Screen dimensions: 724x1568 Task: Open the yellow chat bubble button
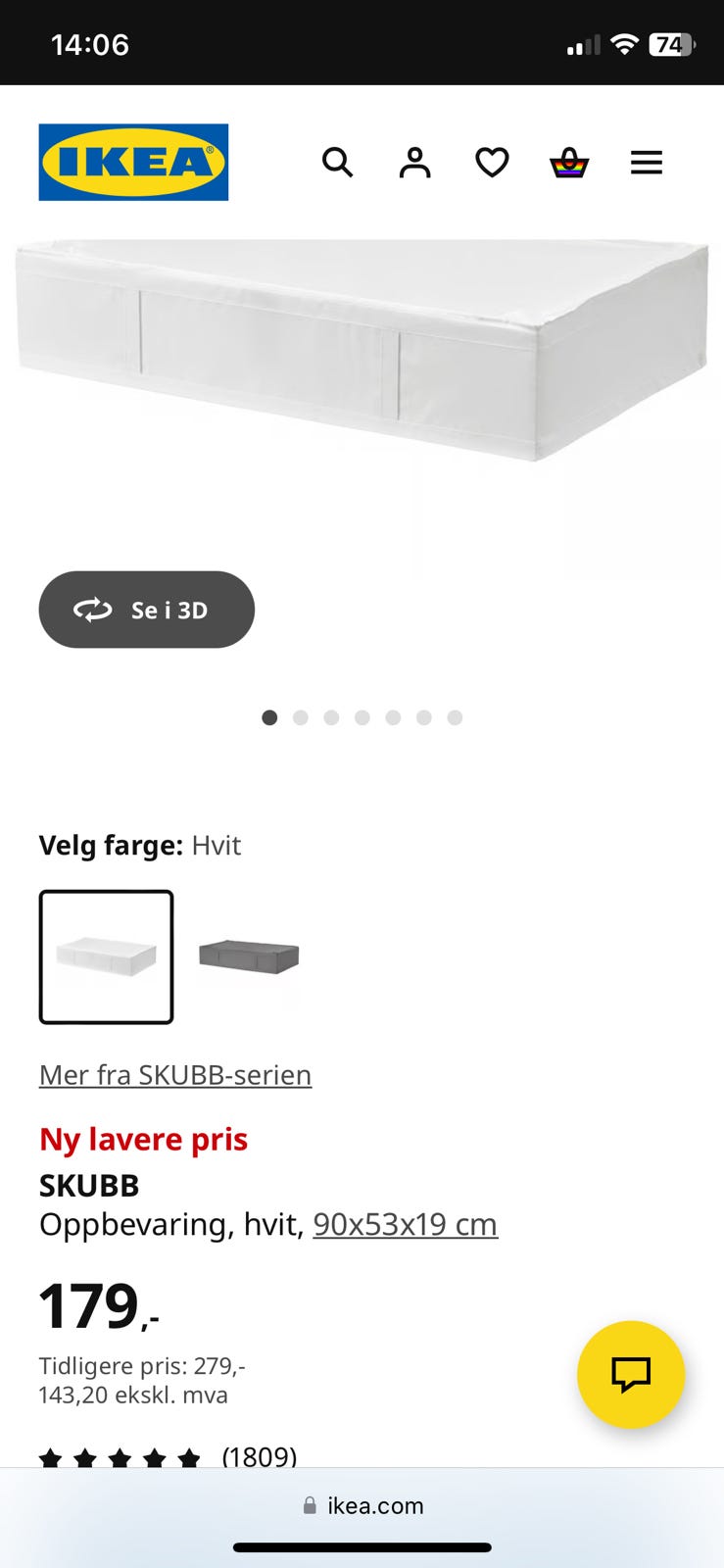click(631, 1374)
